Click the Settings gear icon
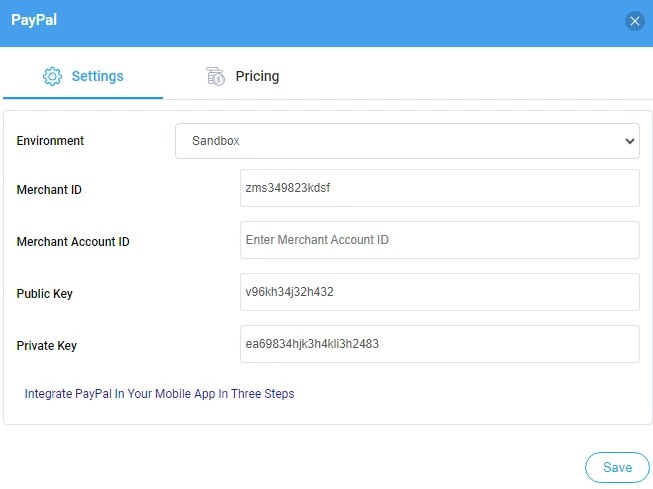Viewport: 653px width, 489px height. [x=52, y=76]
